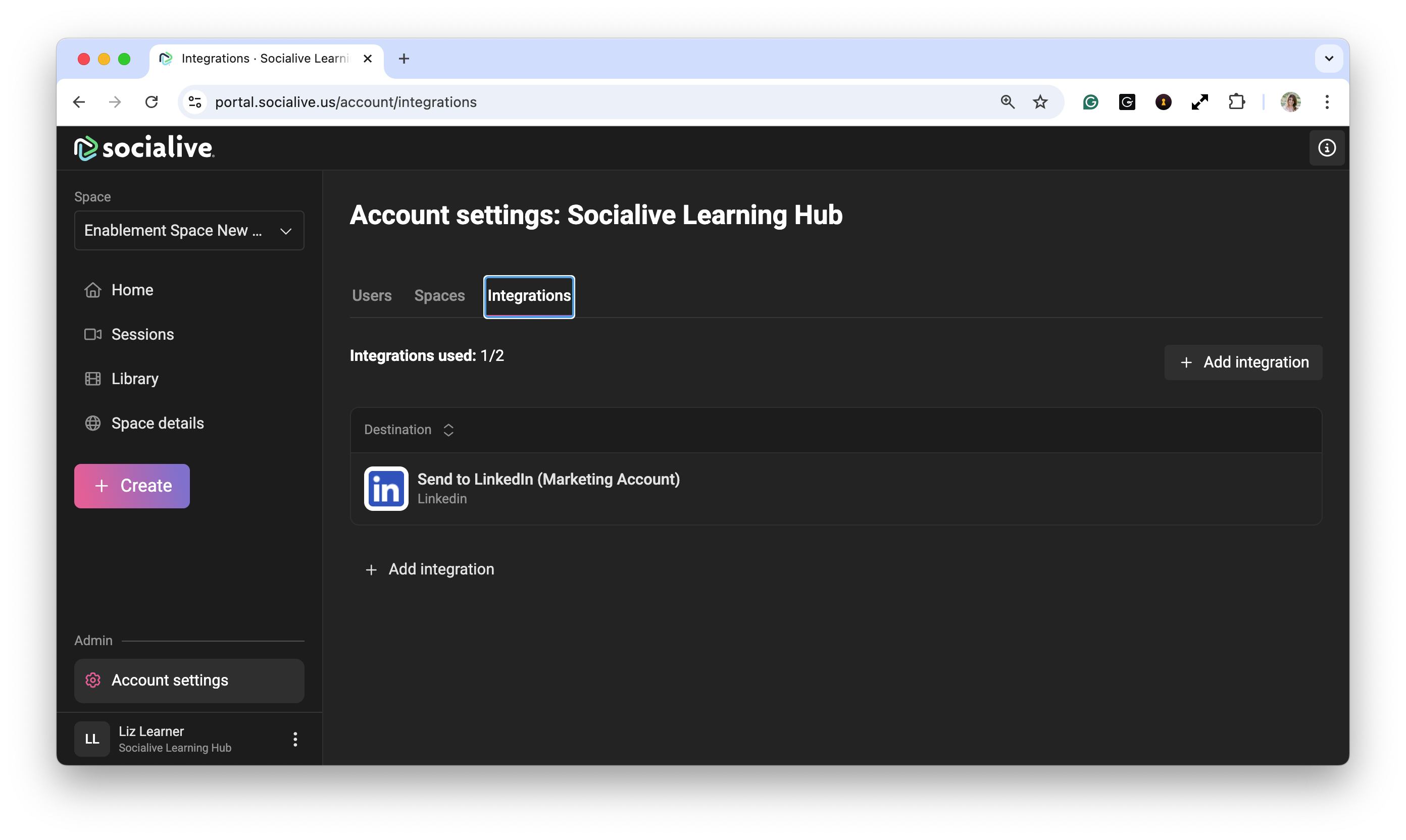1406x840 pixels.
Task: Click the Socialive logo
Action: (144, 148)
